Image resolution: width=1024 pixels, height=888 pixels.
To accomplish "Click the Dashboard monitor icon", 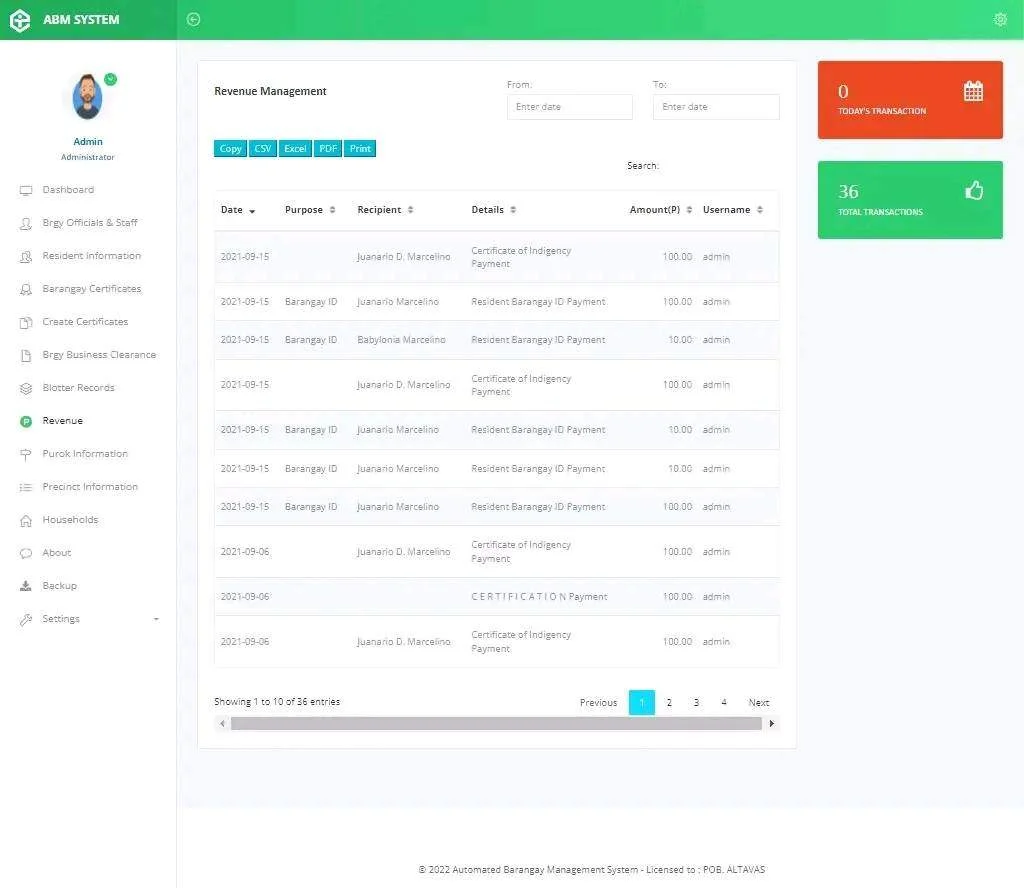I will [25, 190].
